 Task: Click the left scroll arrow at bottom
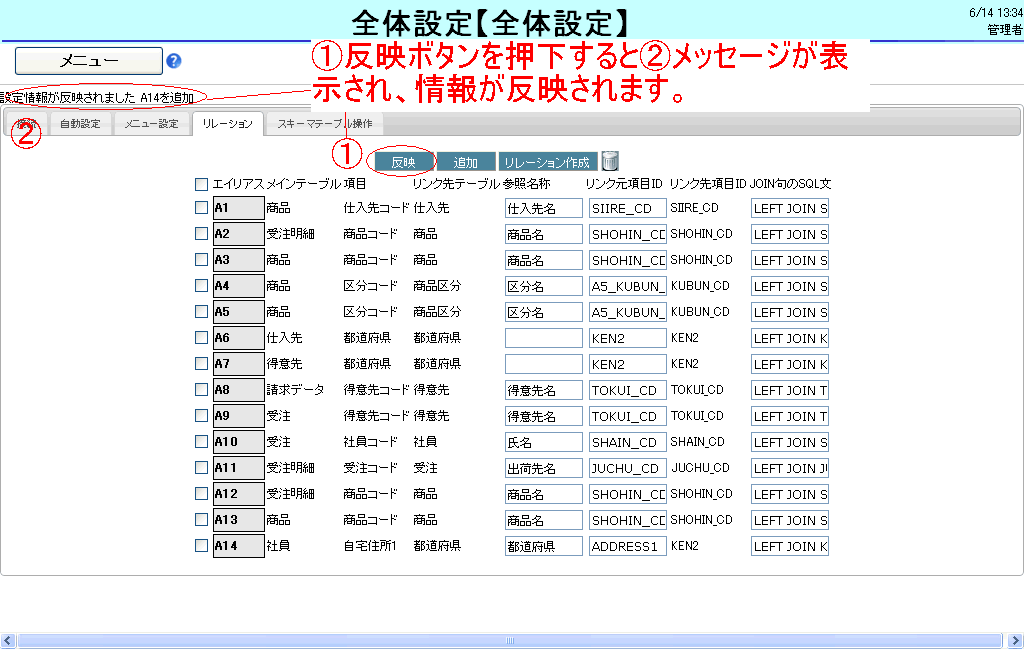coord(8,641)
